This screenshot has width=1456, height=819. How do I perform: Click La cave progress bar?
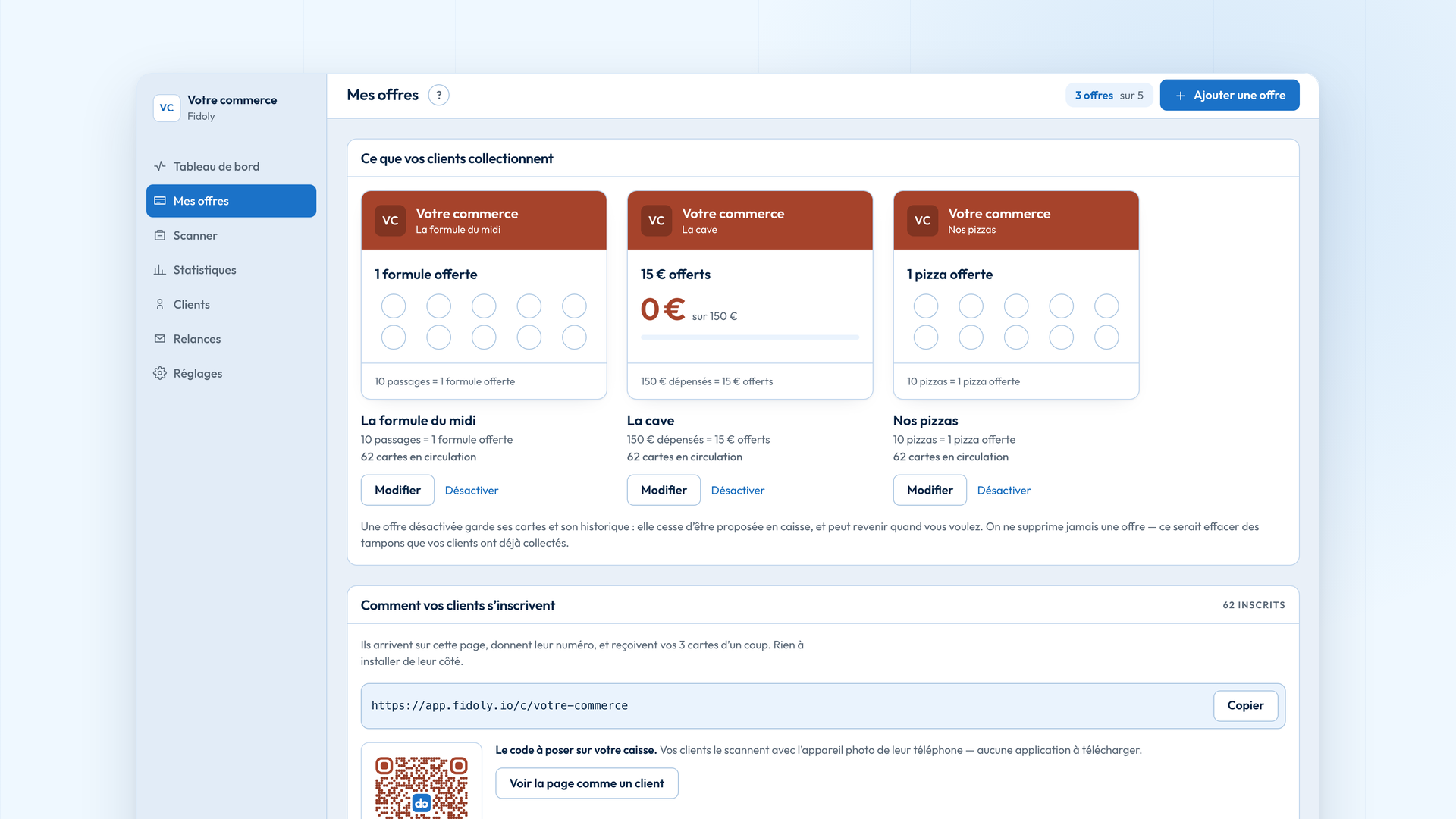tap(750, 337)
